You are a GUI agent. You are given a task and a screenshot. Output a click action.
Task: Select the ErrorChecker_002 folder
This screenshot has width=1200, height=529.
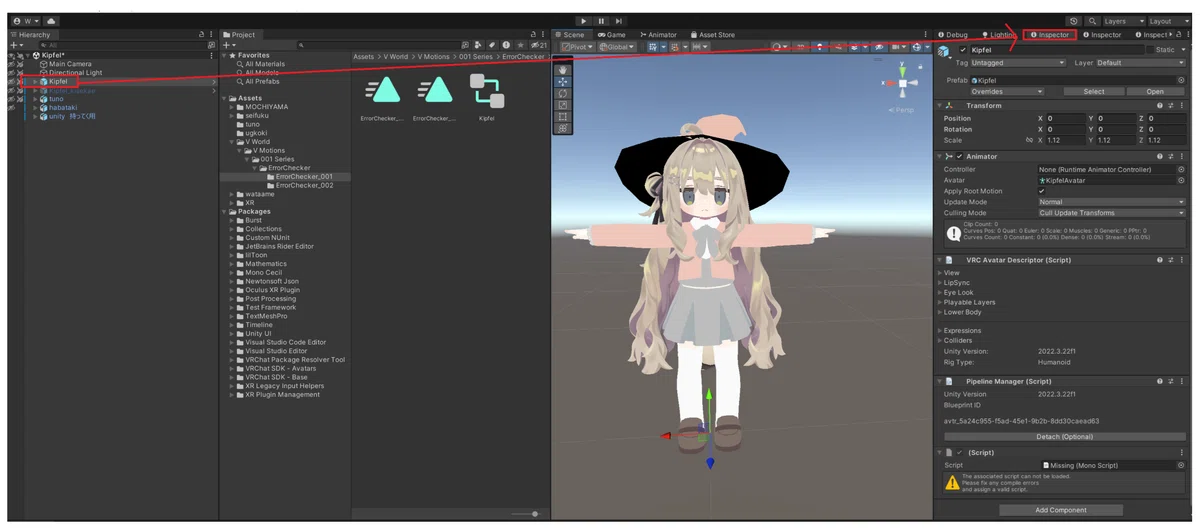pyautogui.click(x=304, y=185)
